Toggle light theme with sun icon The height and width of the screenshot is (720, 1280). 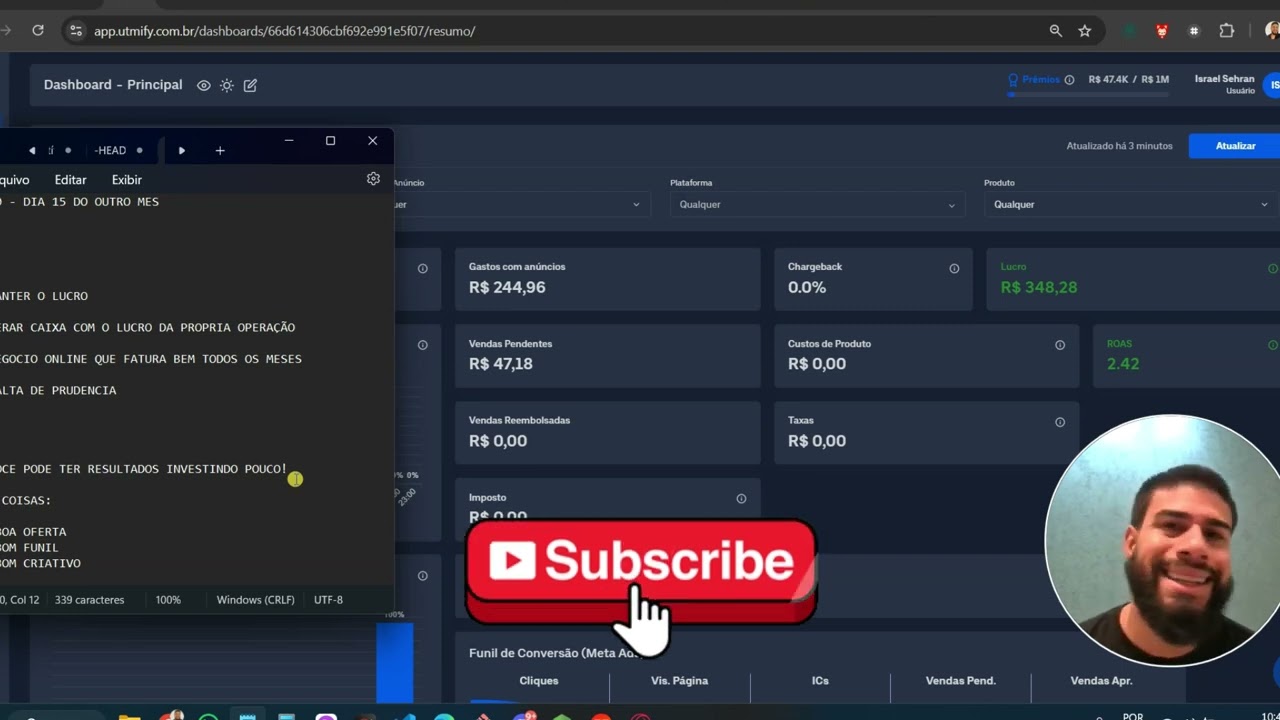(227, 85)
